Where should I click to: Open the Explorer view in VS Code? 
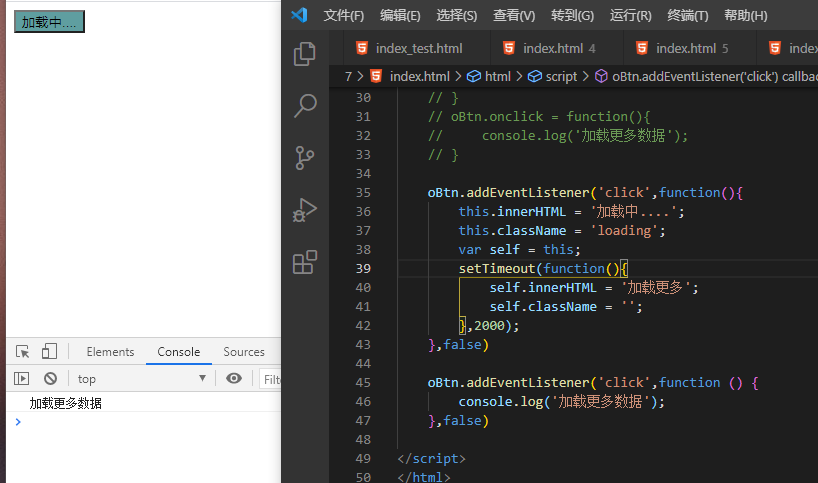[x=305, y=54]
